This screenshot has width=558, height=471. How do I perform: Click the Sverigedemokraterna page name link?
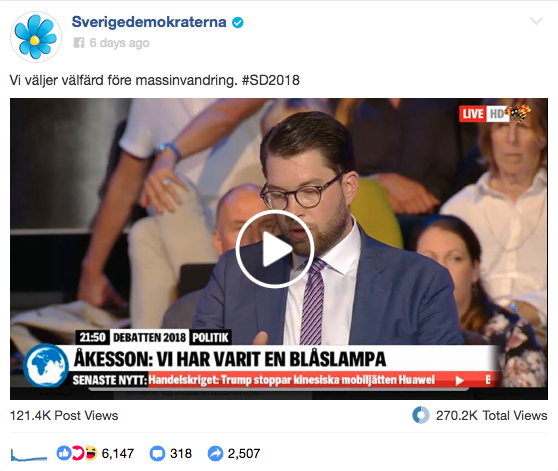pos(149,22)
